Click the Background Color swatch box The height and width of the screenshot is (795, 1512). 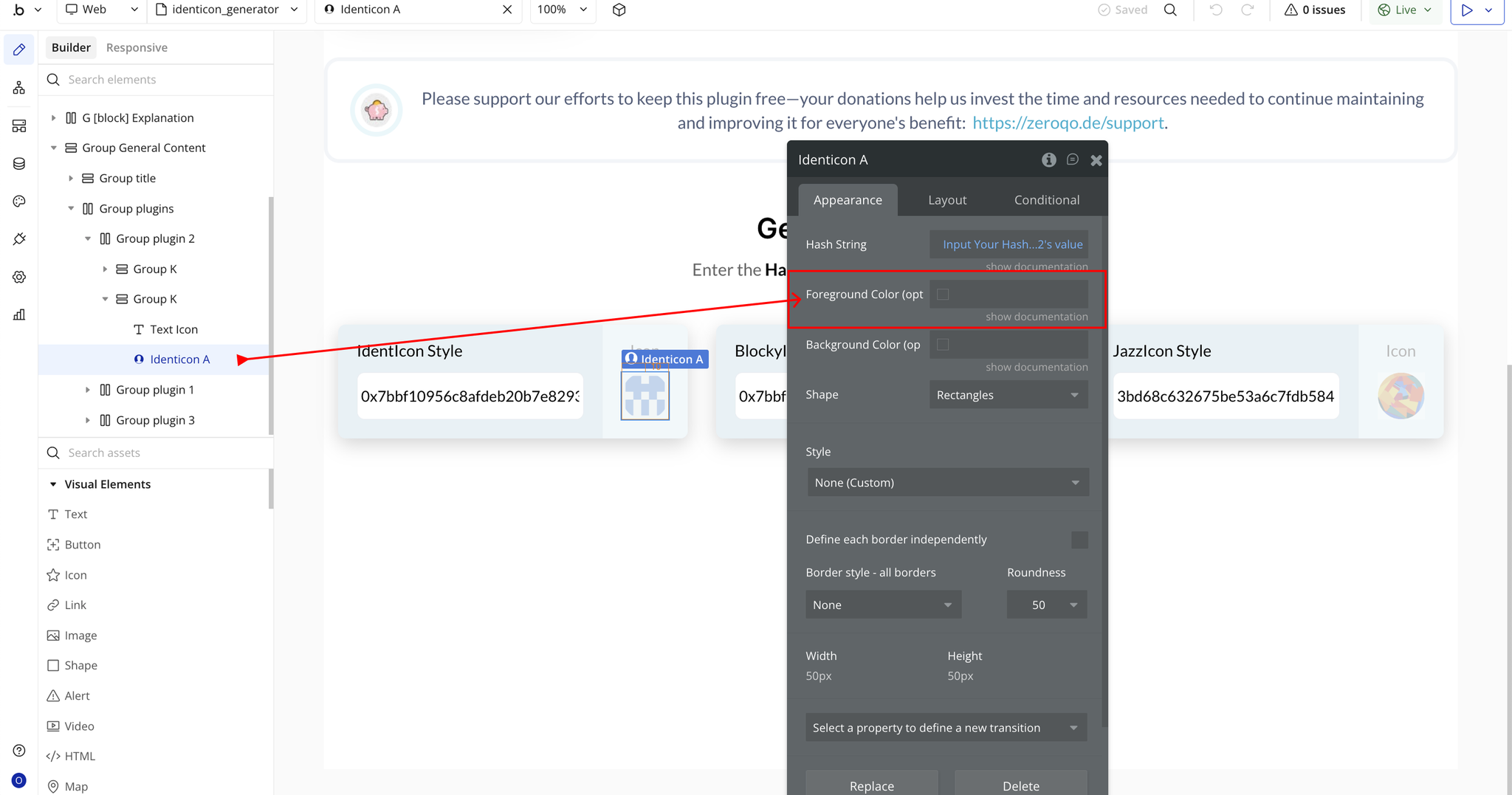[943, 345]
